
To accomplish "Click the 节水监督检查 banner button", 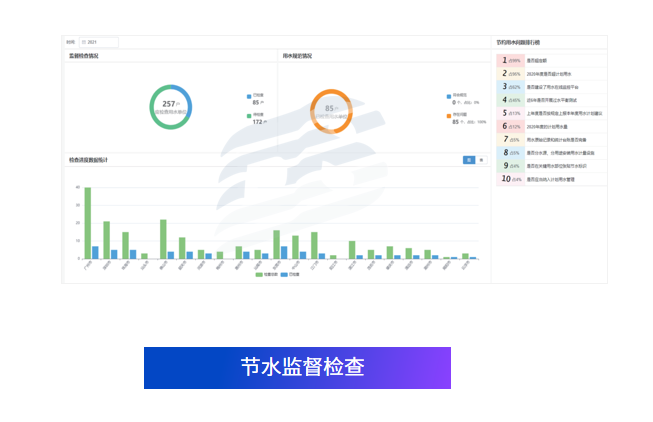I will pos(297,367).
